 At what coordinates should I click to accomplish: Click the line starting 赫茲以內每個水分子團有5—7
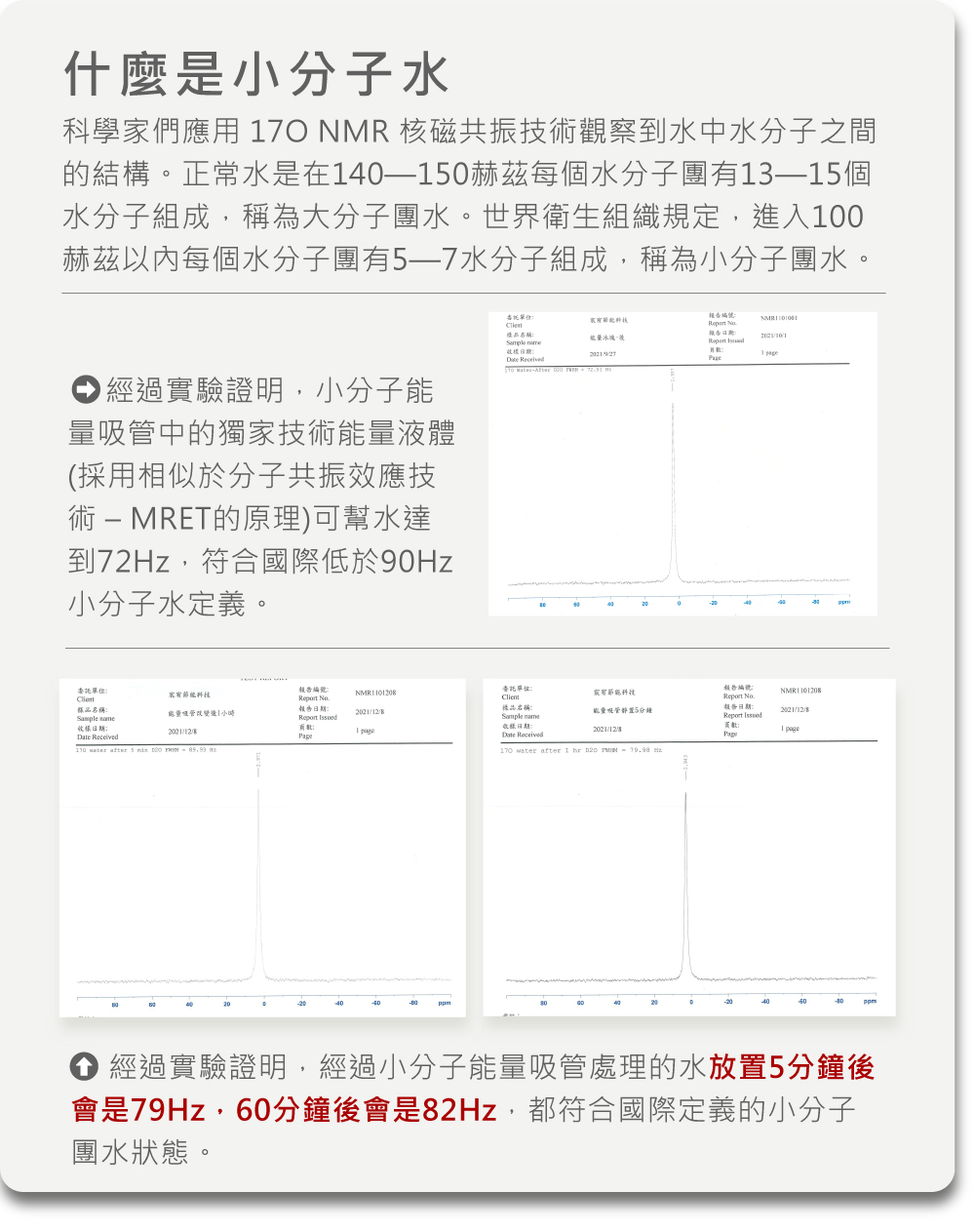tap(468, 259)
